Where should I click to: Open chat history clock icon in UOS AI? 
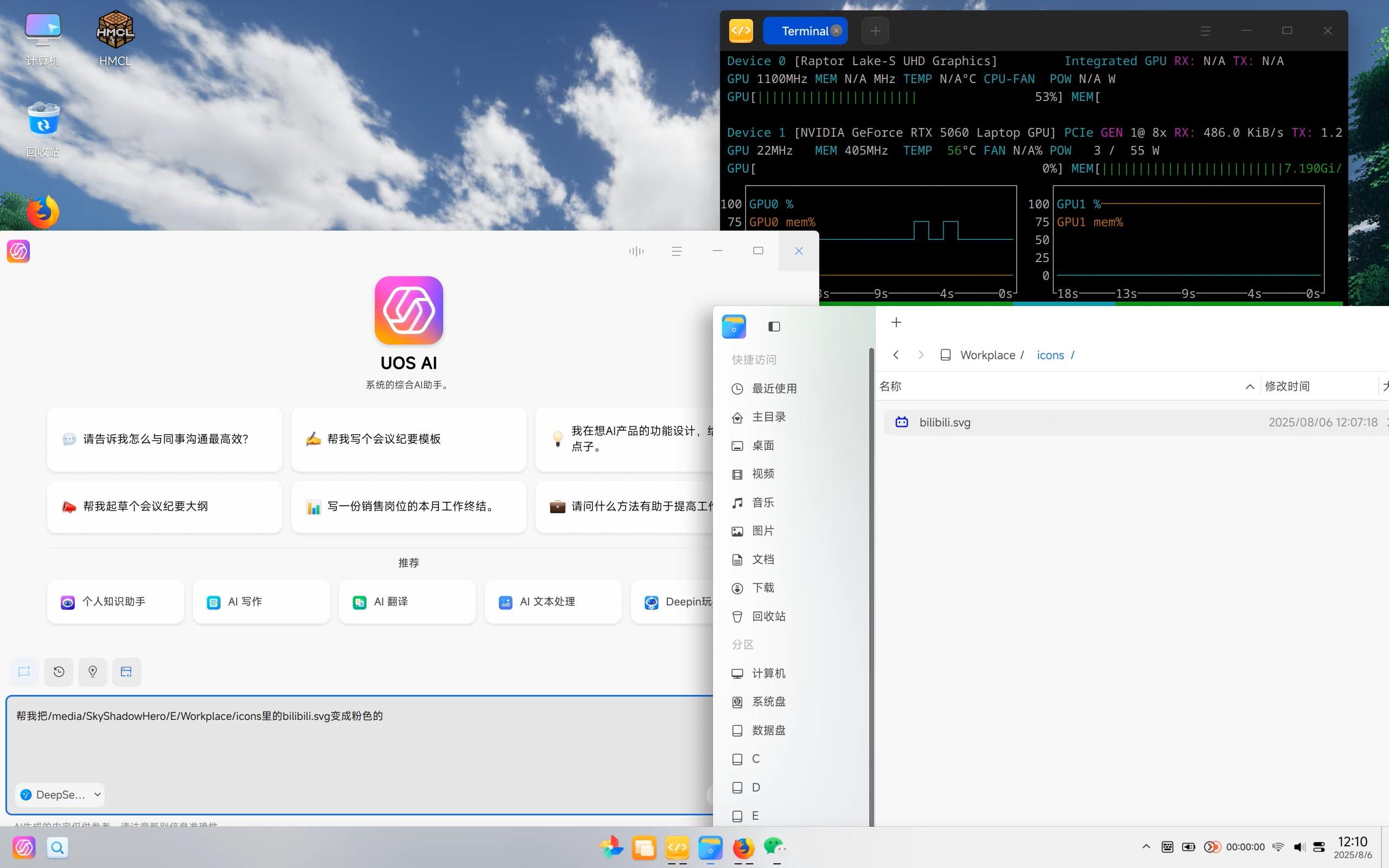click(x=59, y=672)
